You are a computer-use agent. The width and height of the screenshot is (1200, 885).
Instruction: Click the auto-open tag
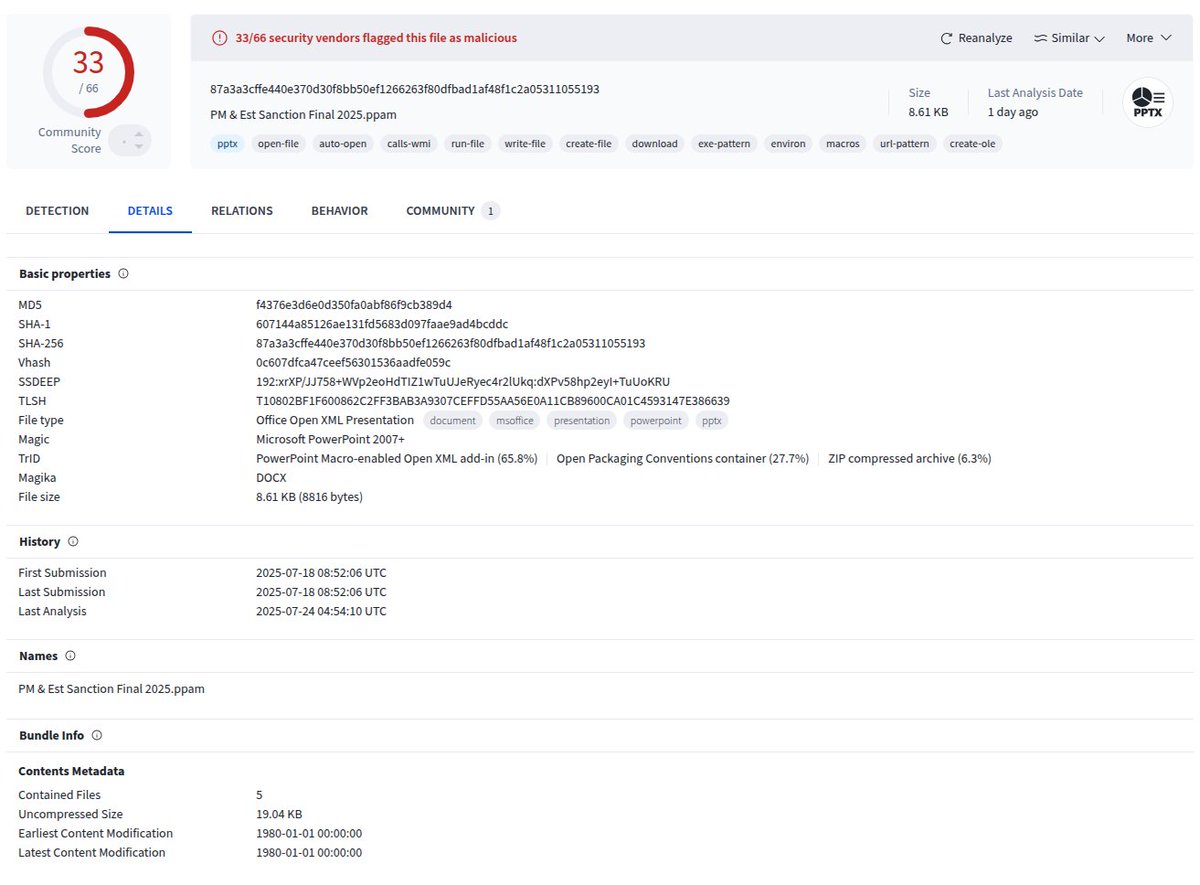(343, 144)
